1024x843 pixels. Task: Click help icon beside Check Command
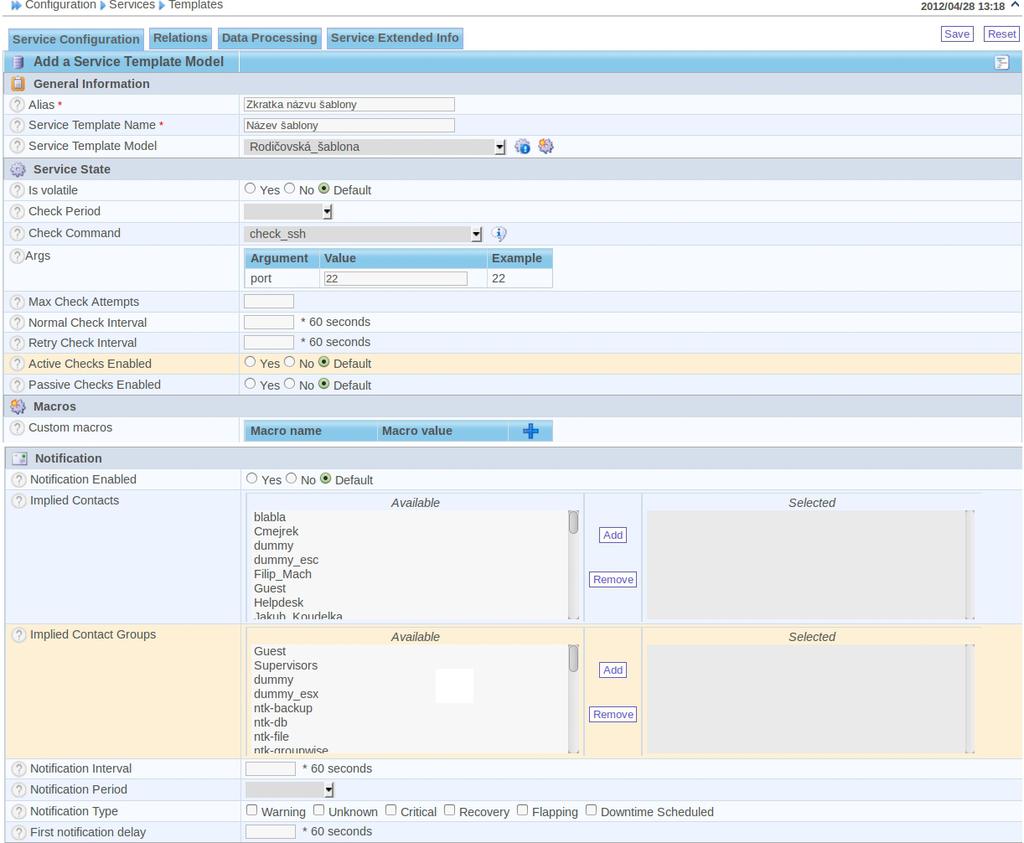click(x=18, y=233)
